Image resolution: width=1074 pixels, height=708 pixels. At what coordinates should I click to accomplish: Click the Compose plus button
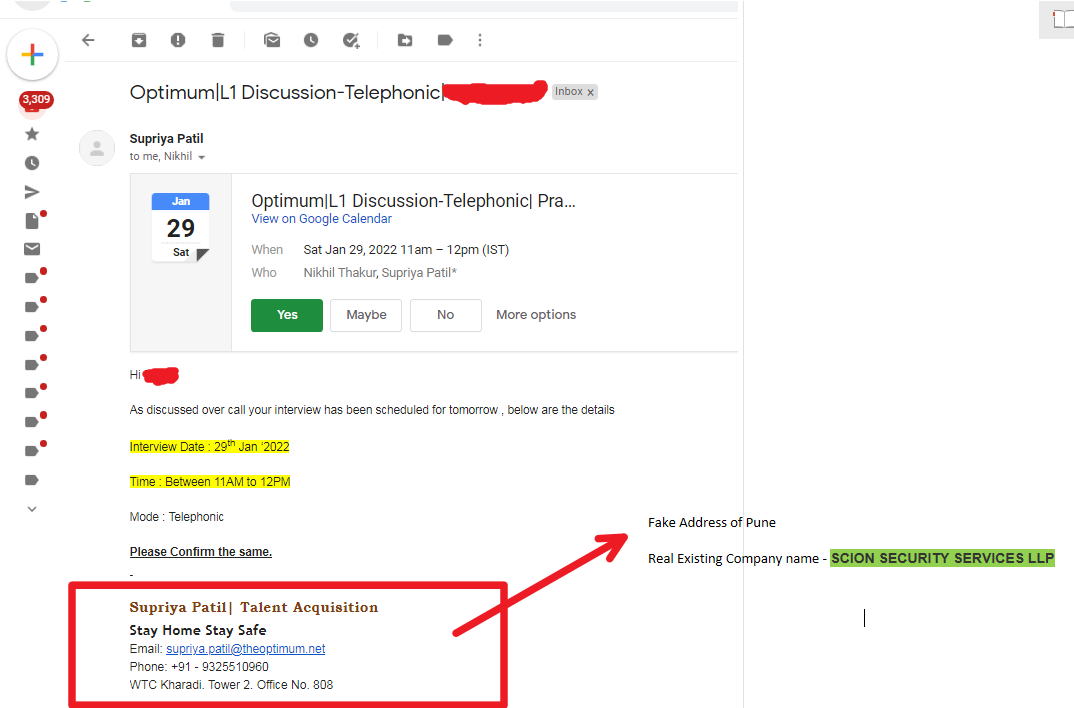point(32,55)
